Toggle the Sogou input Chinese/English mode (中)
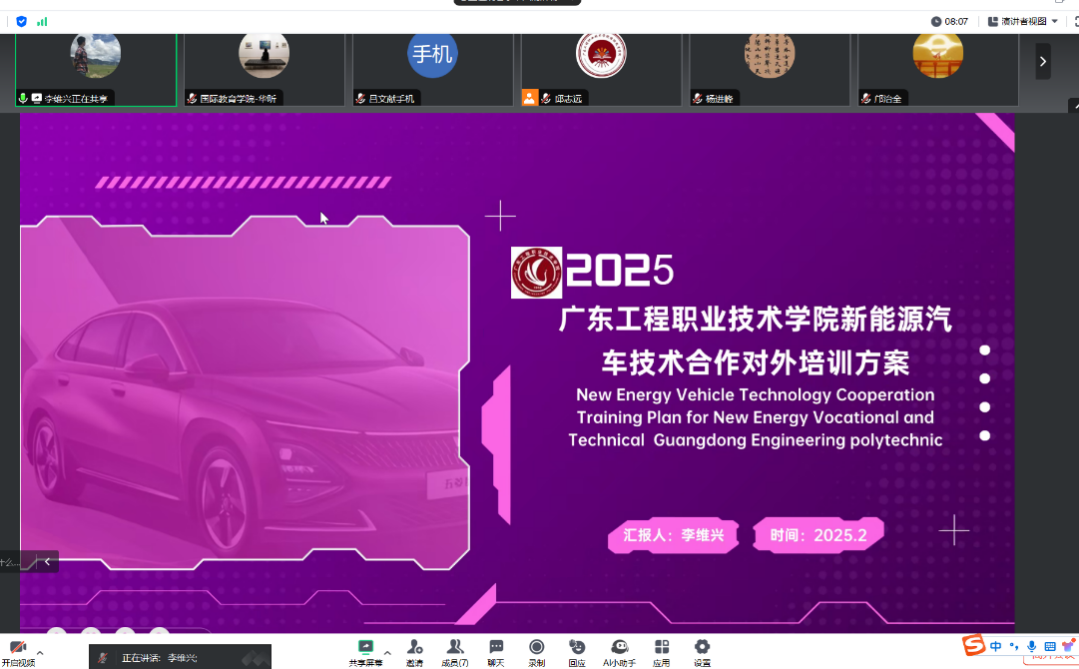 click(996, 646)
